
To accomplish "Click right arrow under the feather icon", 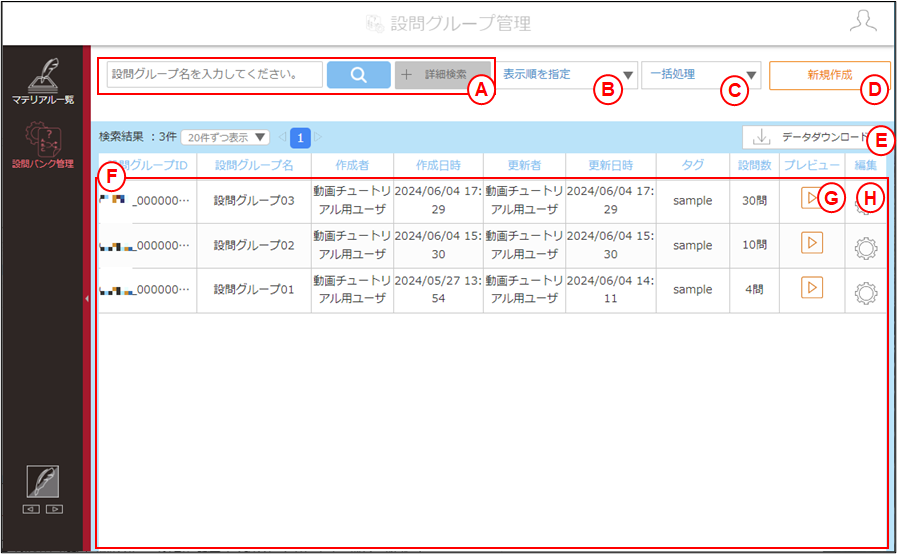I will click(x=54, y=509).
